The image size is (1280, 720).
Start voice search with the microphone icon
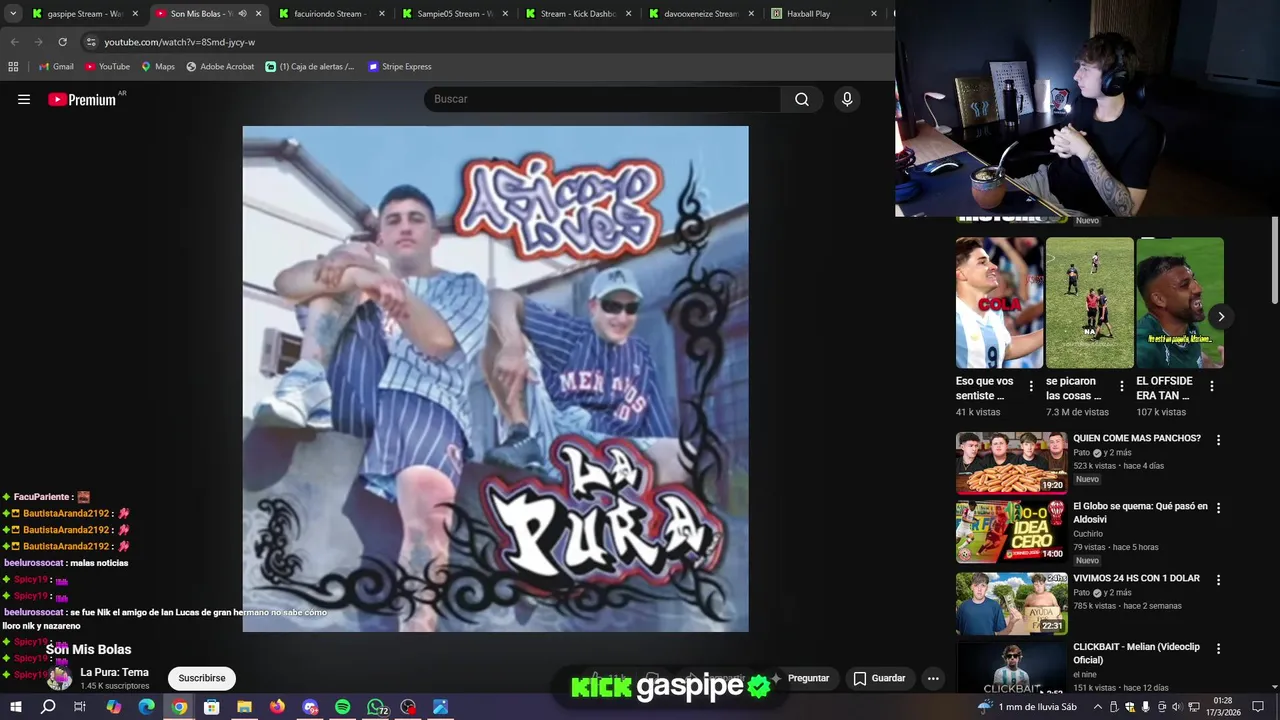[x=847, y=99]
